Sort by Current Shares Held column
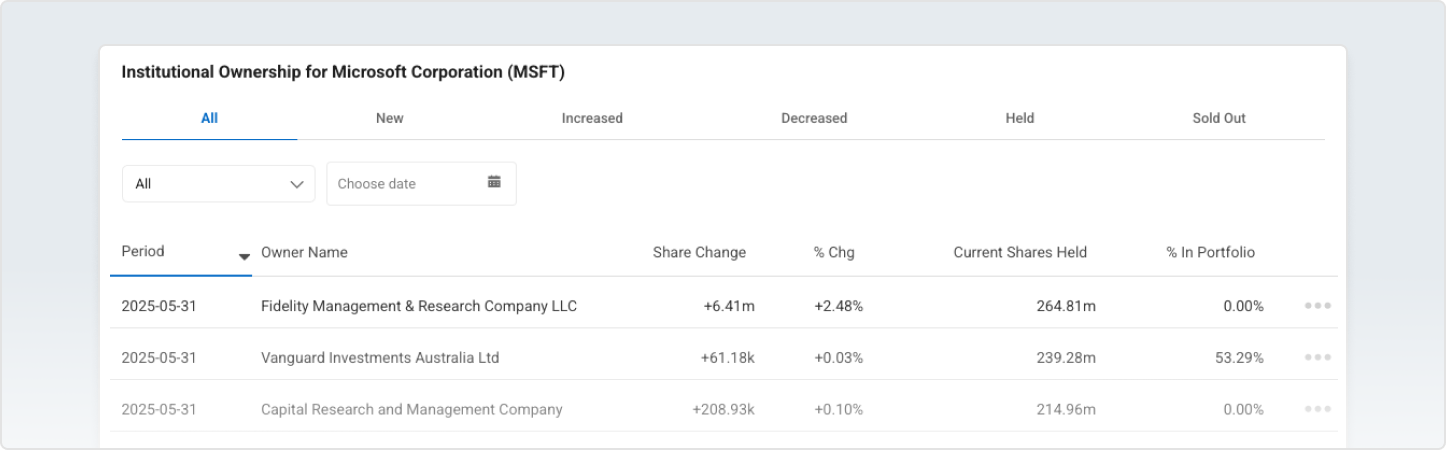 coord(1019,252)
